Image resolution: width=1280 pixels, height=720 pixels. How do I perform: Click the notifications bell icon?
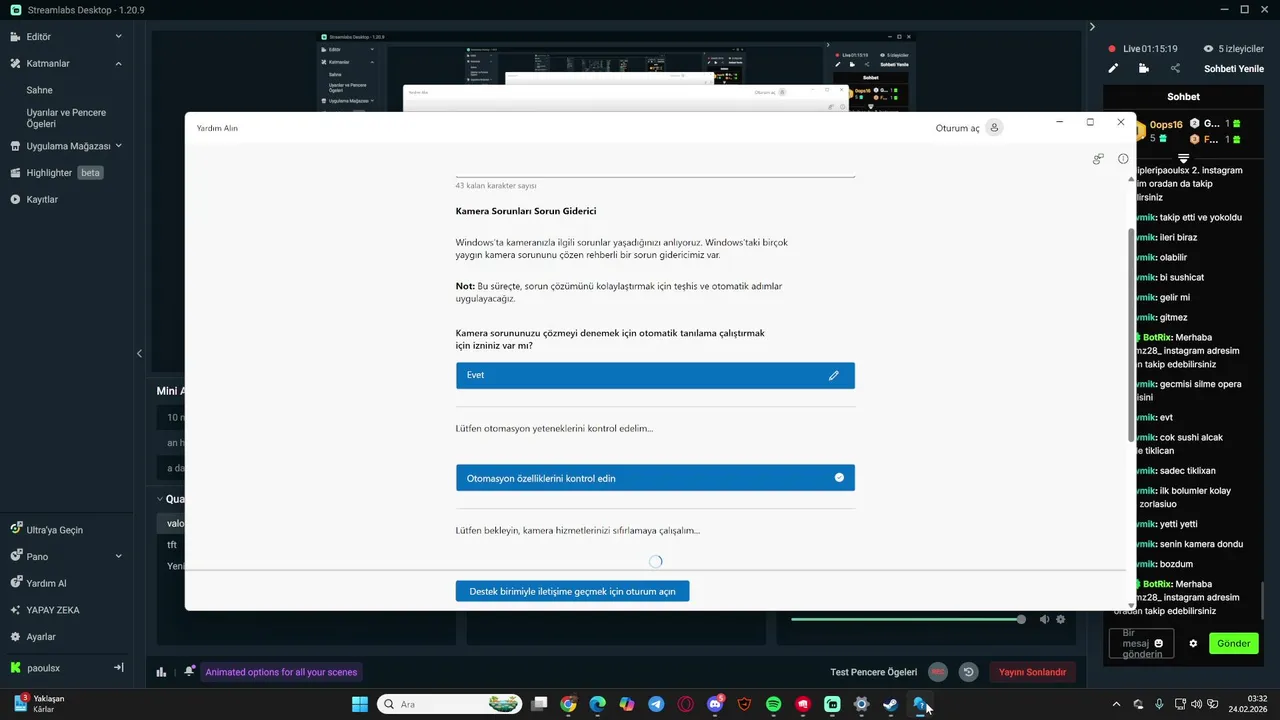pos(189,671)
